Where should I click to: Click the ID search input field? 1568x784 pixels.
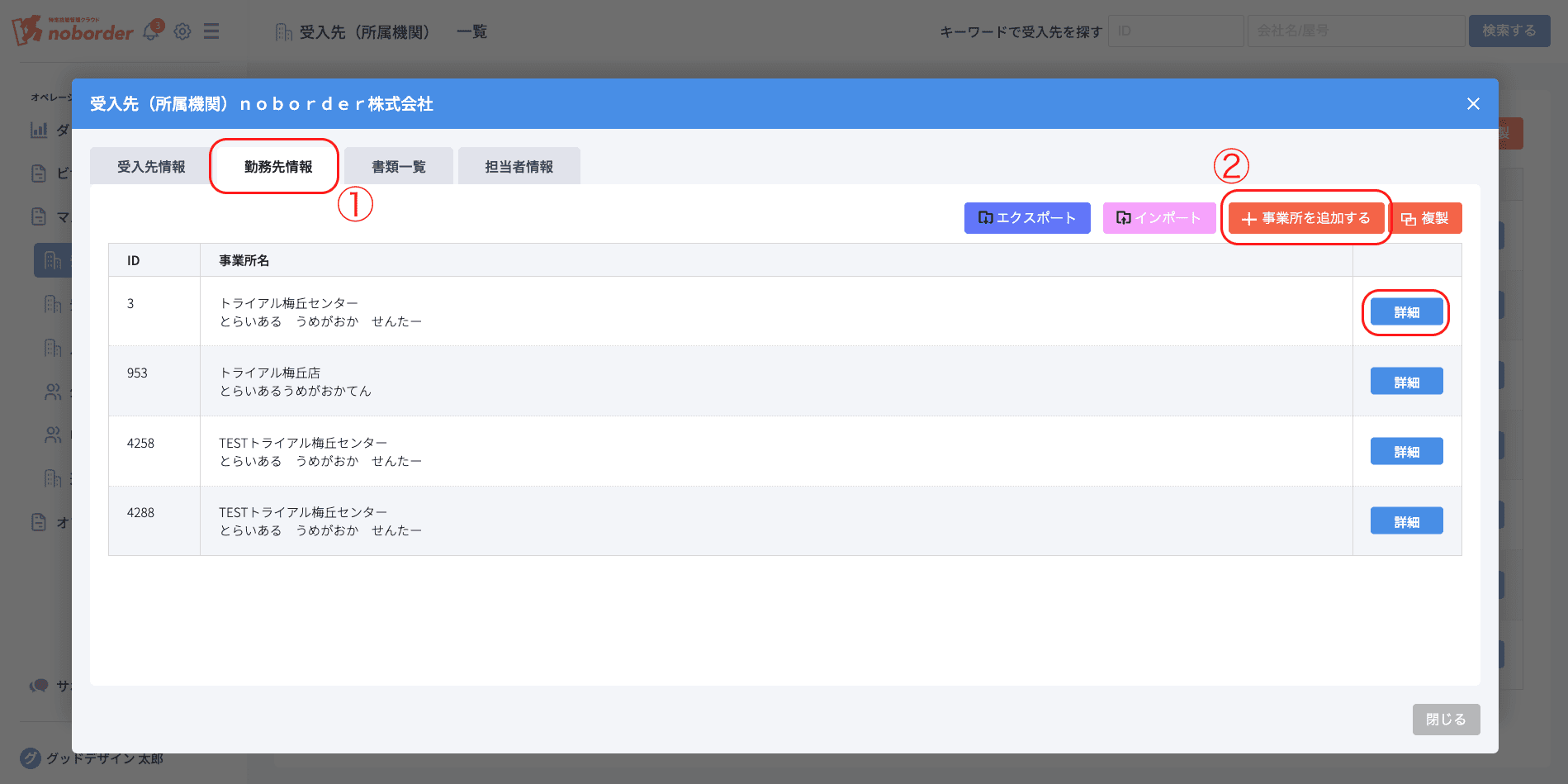click(x=1175, y=31)
